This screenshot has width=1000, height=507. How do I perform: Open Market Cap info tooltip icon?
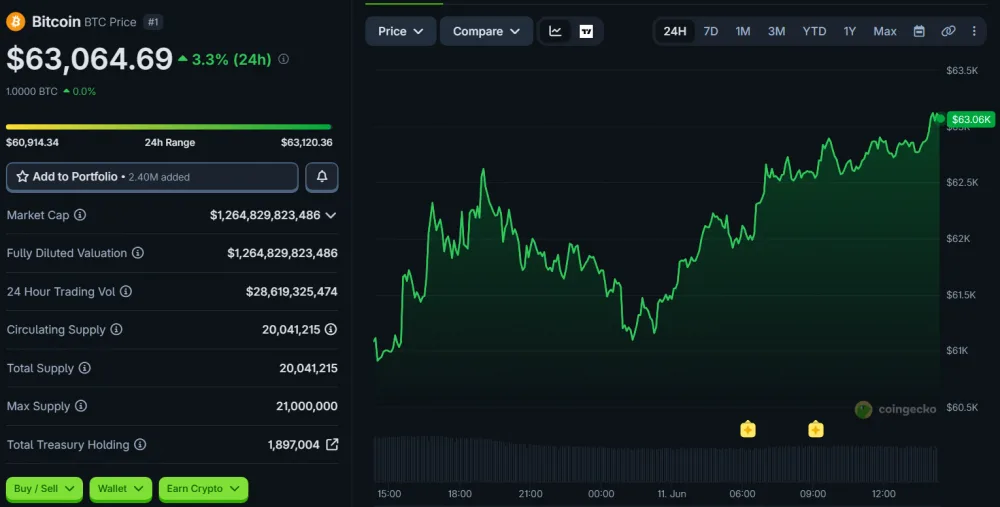tap(80, 215)
